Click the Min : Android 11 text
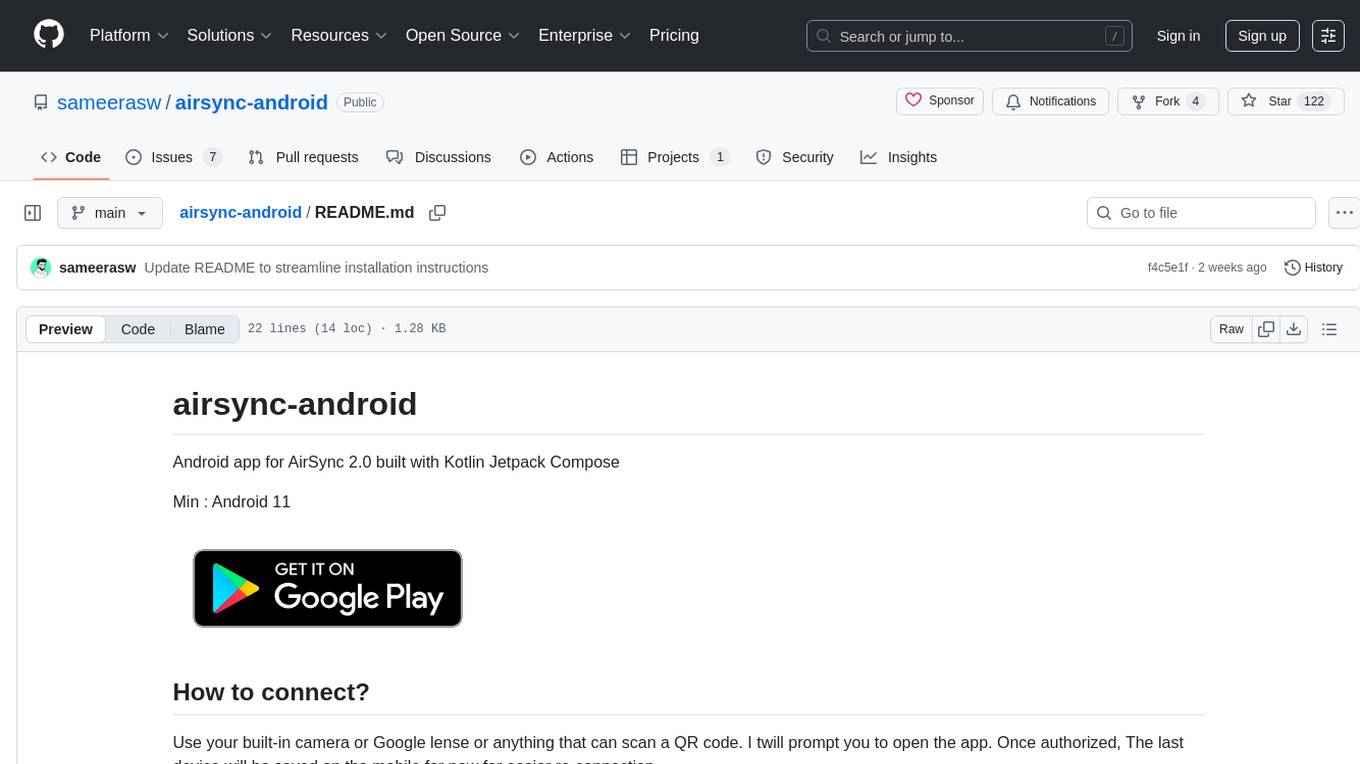The image size is (1360, 764). tap(232, 501)
